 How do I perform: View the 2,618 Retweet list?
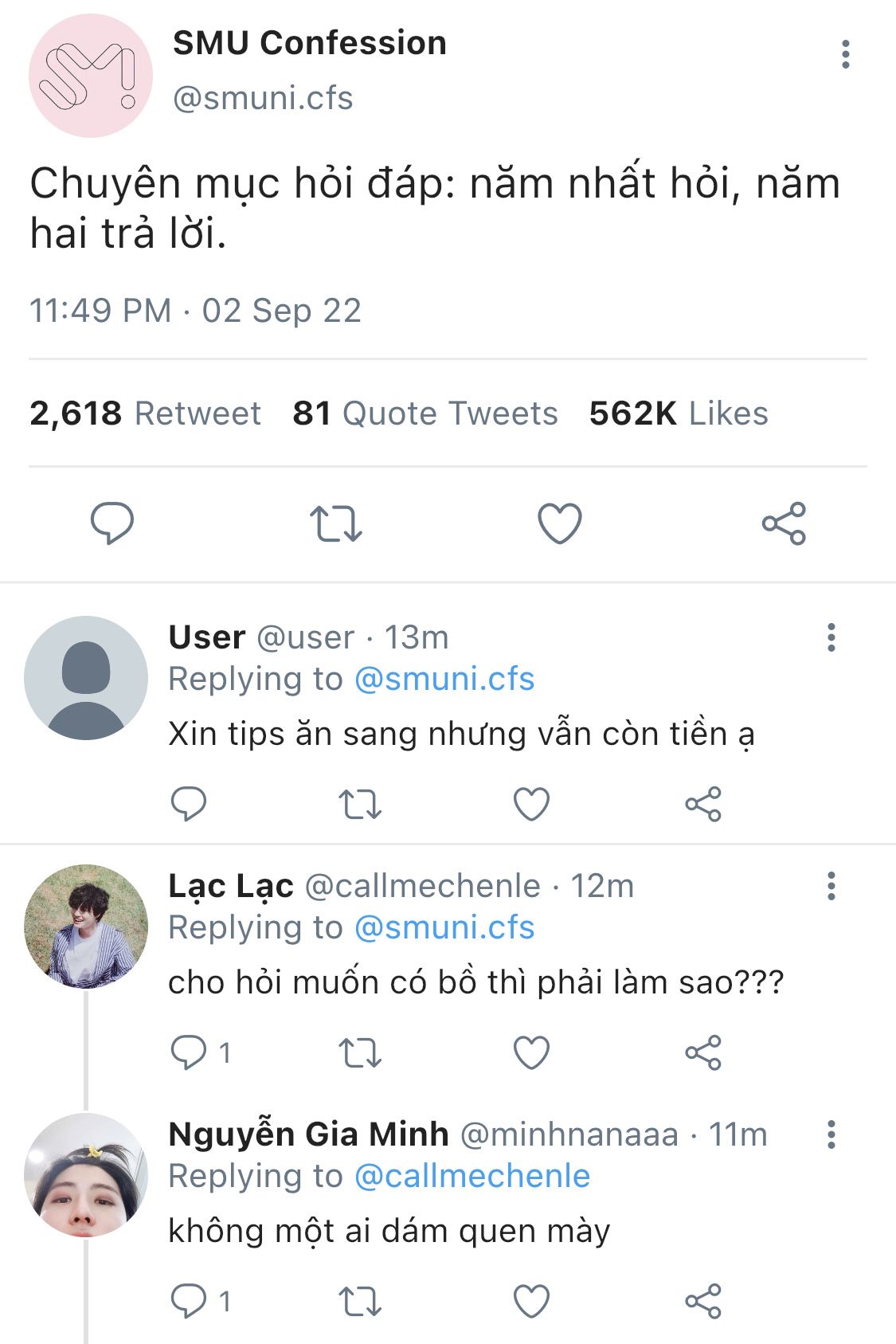[145, 413]
